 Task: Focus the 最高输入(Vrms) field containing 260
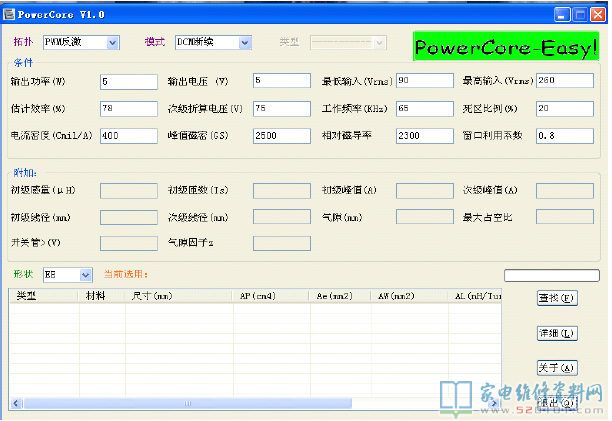tap(564, 81)
